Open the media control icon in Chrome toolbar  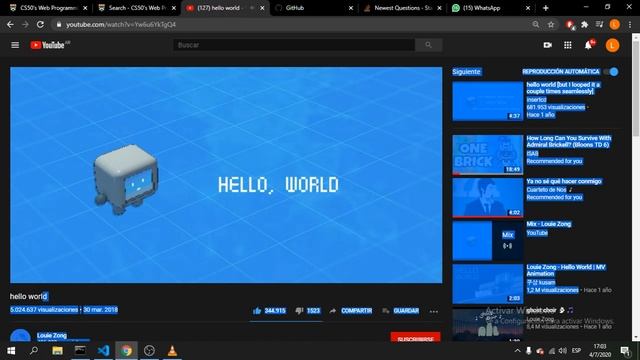tap(599, 24)
